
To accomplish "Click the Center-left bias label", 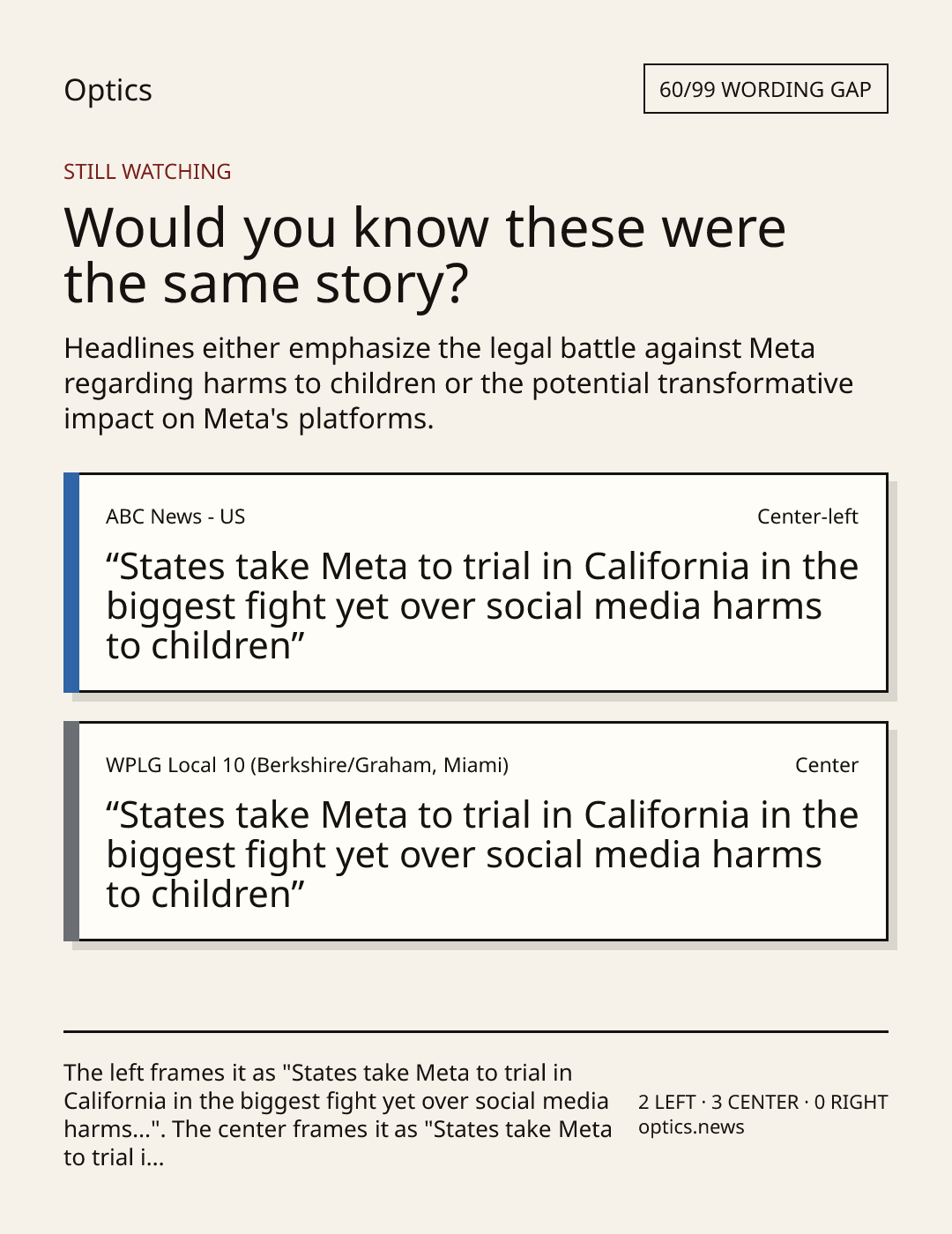I will (x=807, y=517).
